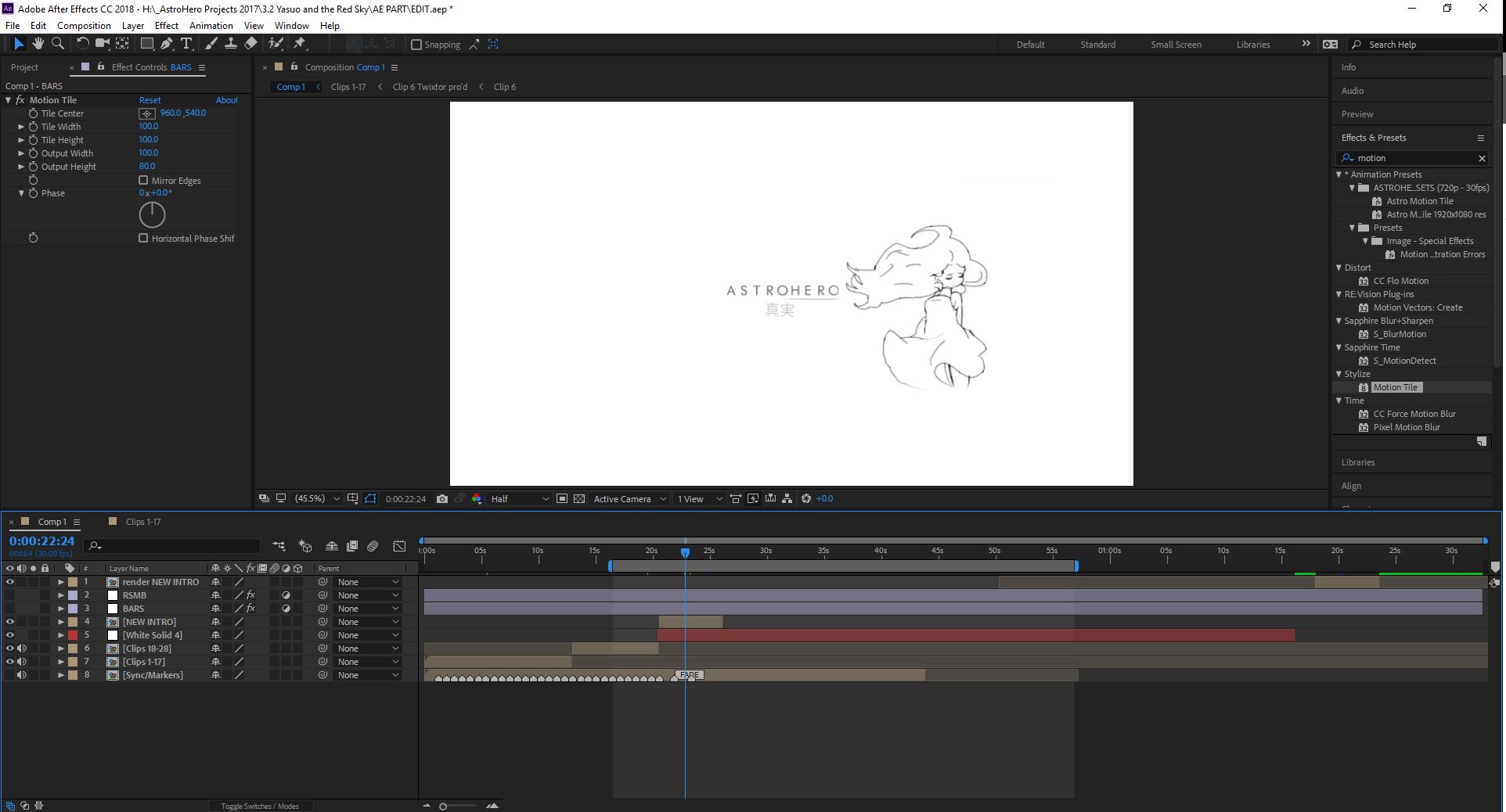Open the Active Camera view dropdown
The image size is (1506, 812).
click(x=629, y=499)
